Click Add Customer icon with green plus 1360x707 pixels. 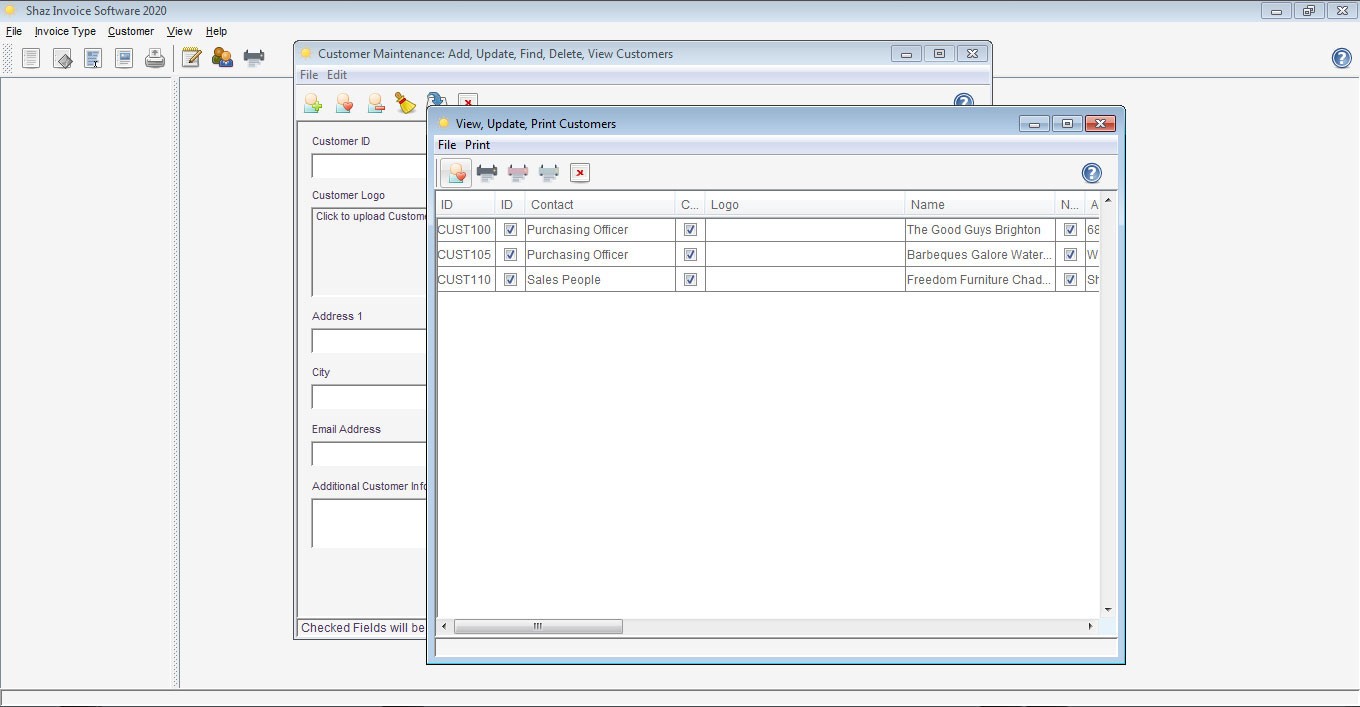(x=313, y=103)
